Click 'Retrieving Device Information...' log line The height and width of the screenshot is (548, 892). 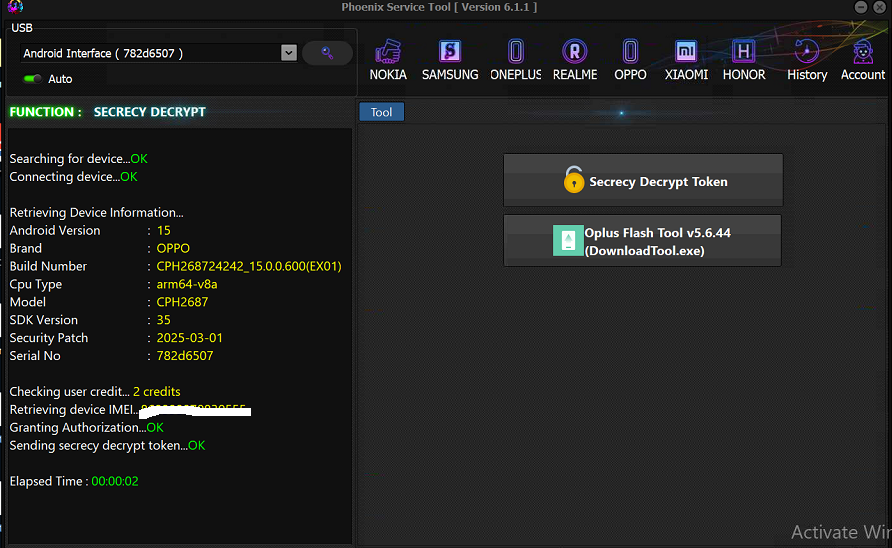coord(96,213)
